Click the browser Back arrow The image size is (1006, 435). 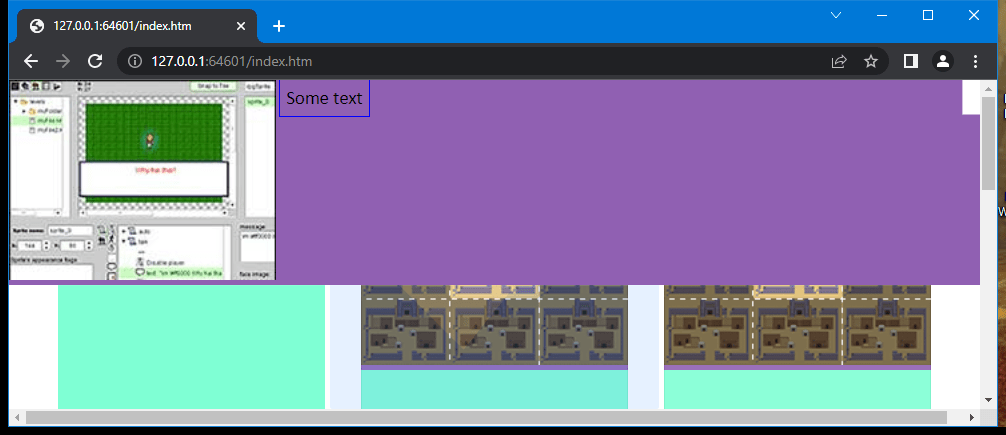30,61
